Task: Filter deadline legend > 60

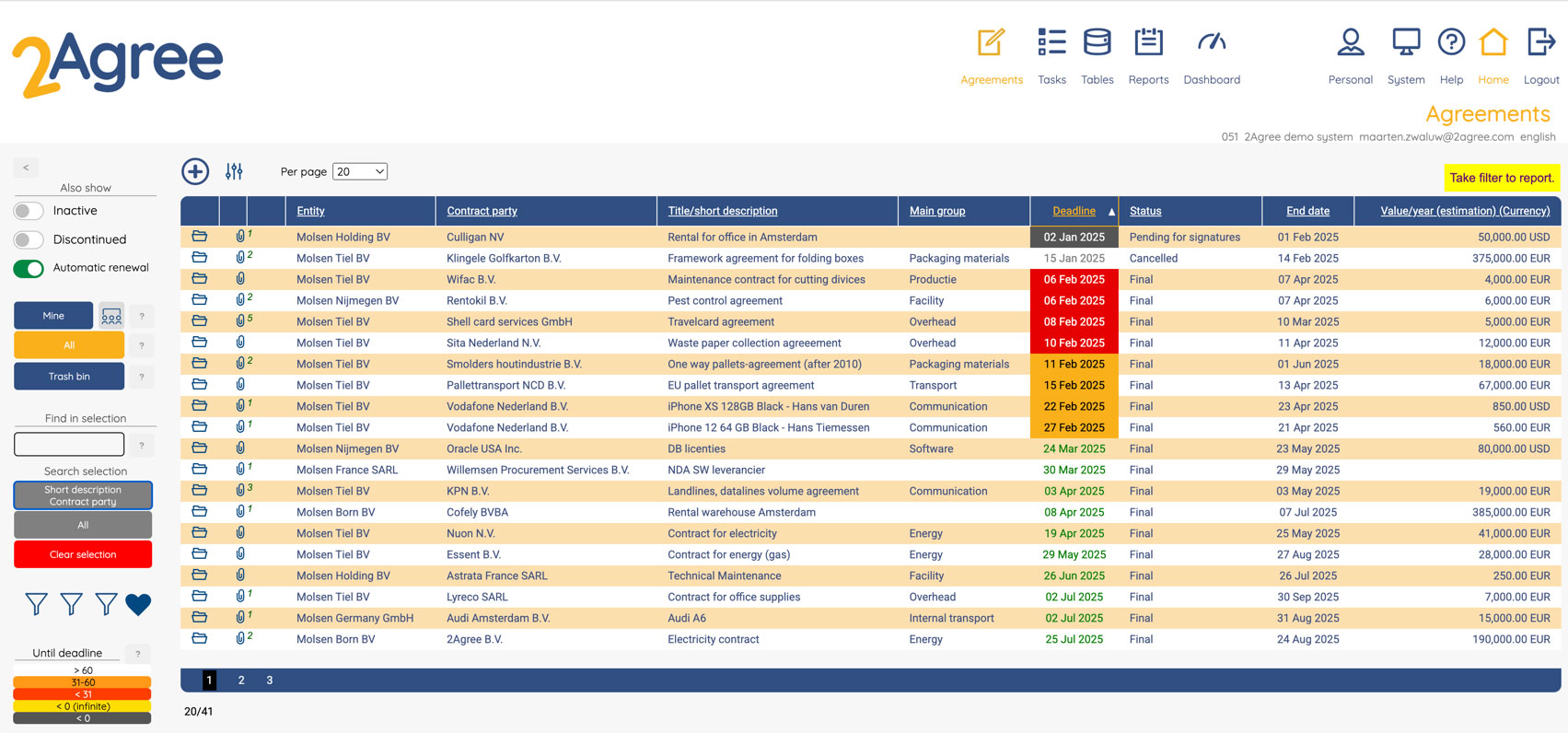Action: (83, 670)
